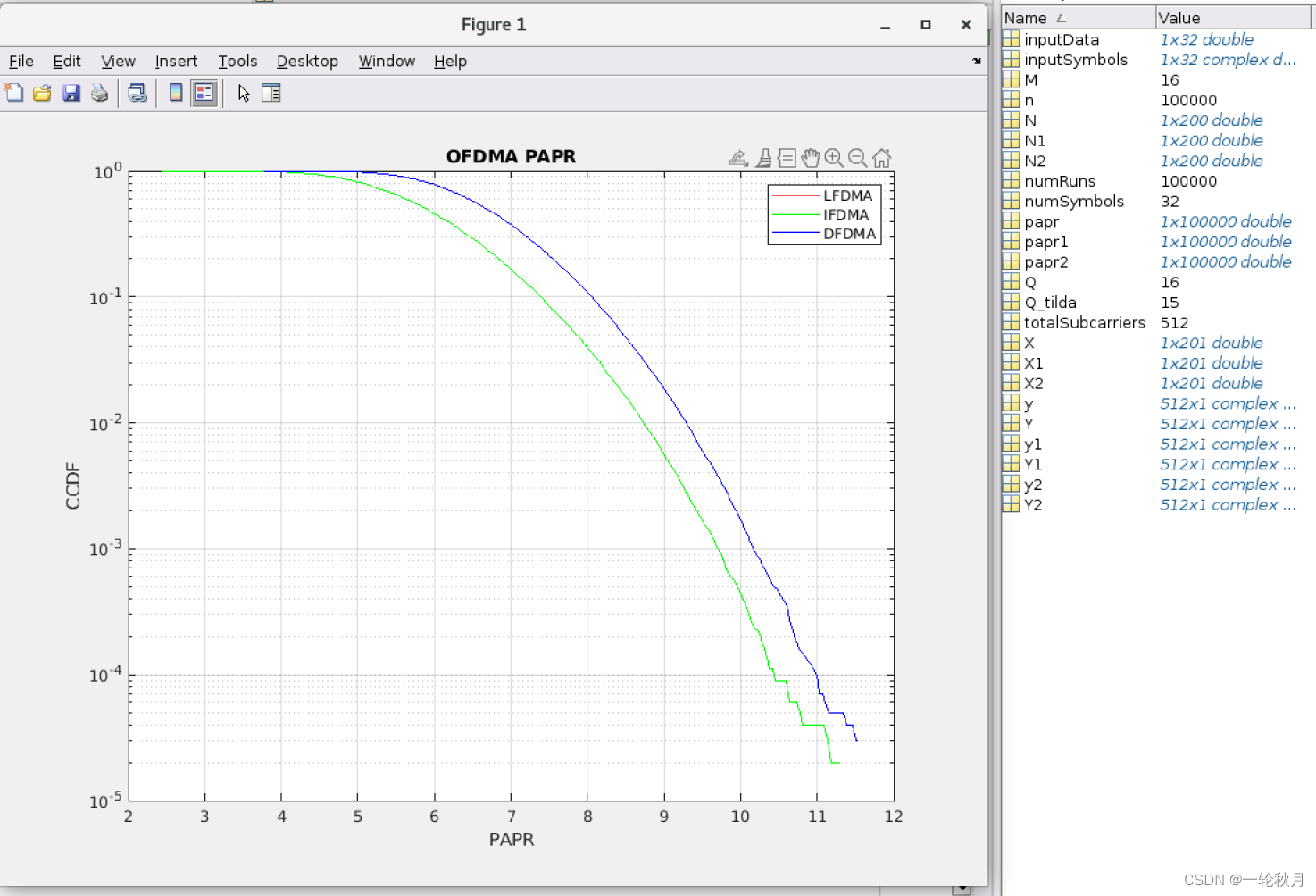
Task: Select the numRuns variable row
Action: pyautogui.click(x=1060, y=181)
